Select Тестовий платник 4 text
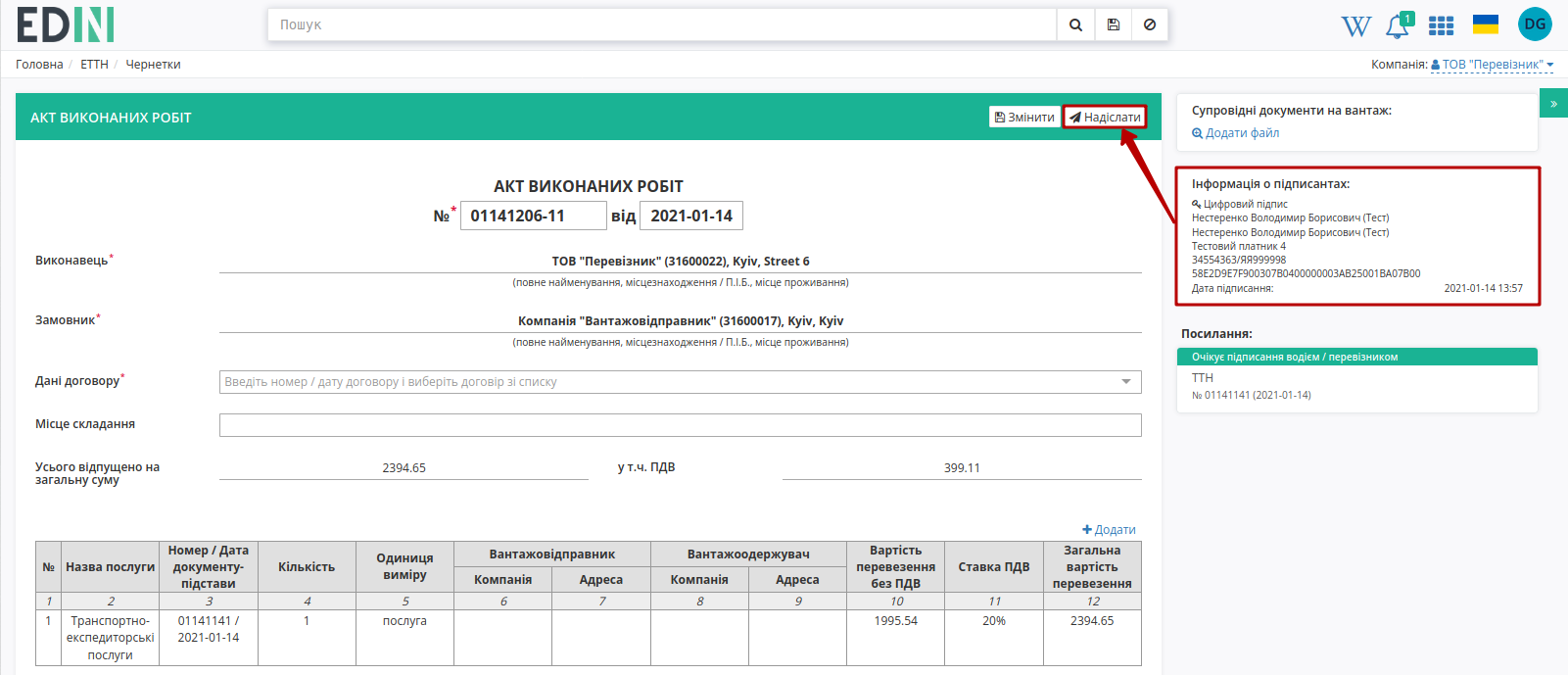Image resolution: width=1568 pixels, height=675 pixels. (x=1239, y=247)
